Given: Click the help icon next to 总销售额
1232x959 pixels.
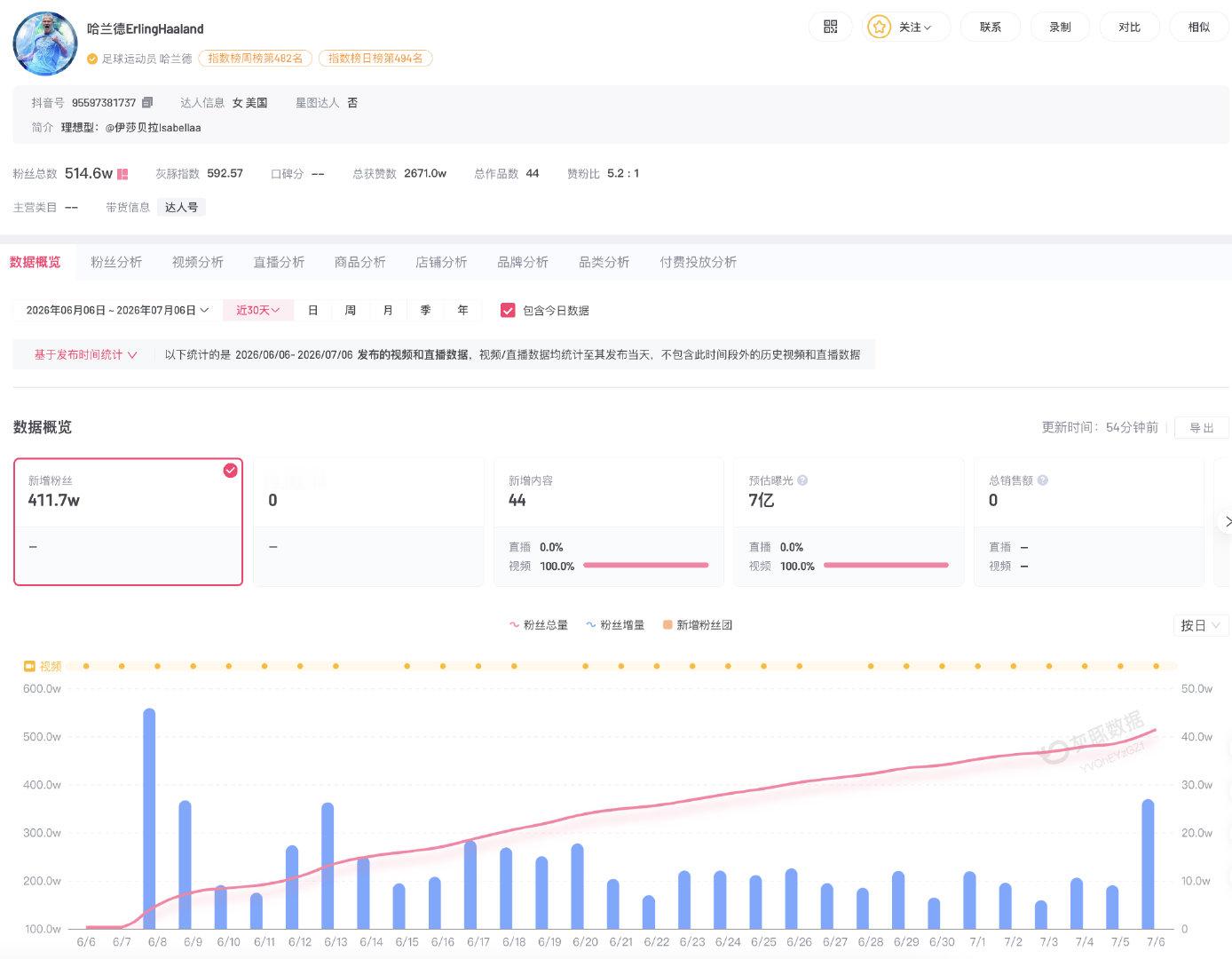Looking at the screenshot, I should coord(1043,480).
